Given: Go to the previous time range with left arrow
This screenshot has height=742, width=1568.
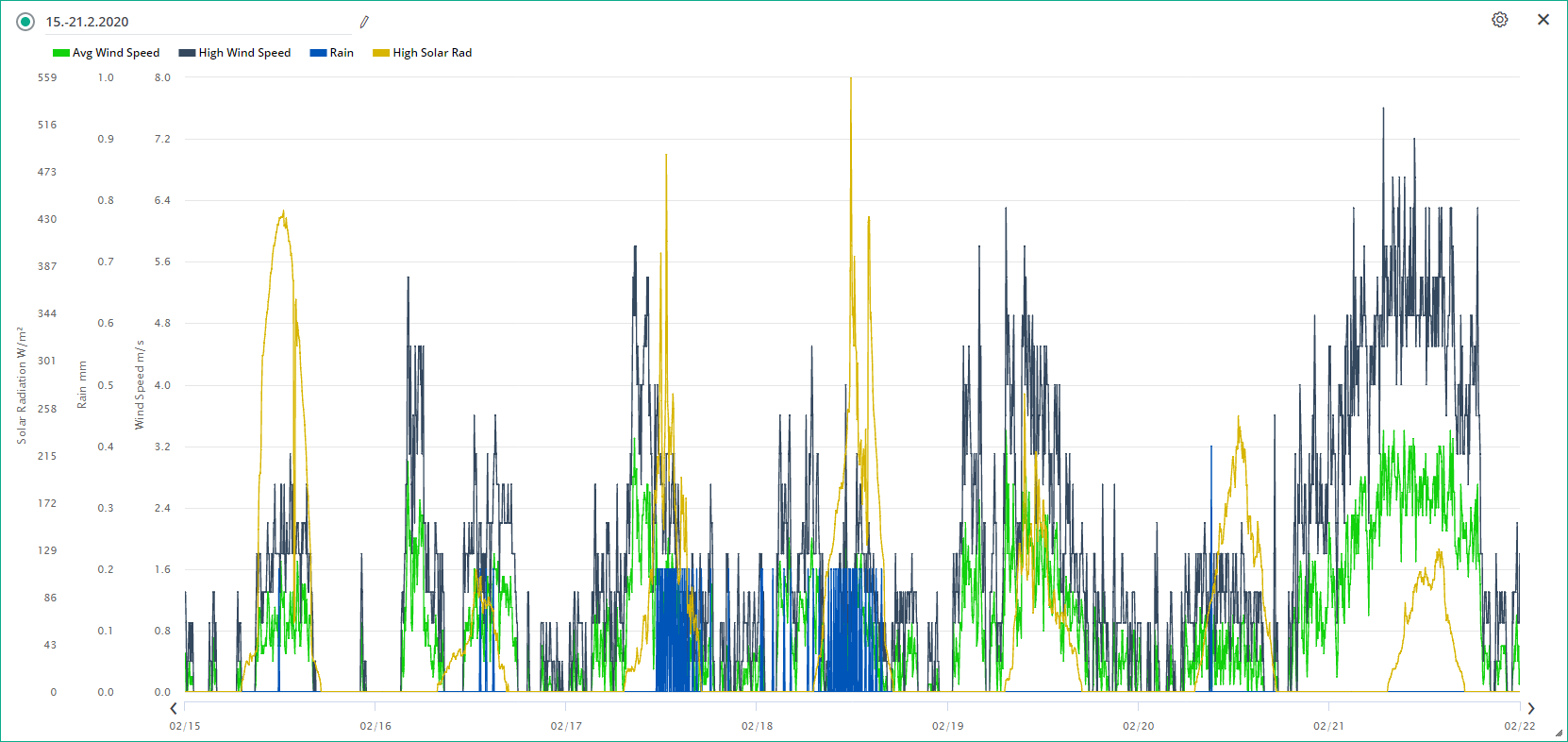Looking at the screenshot, I should (174, 708).
